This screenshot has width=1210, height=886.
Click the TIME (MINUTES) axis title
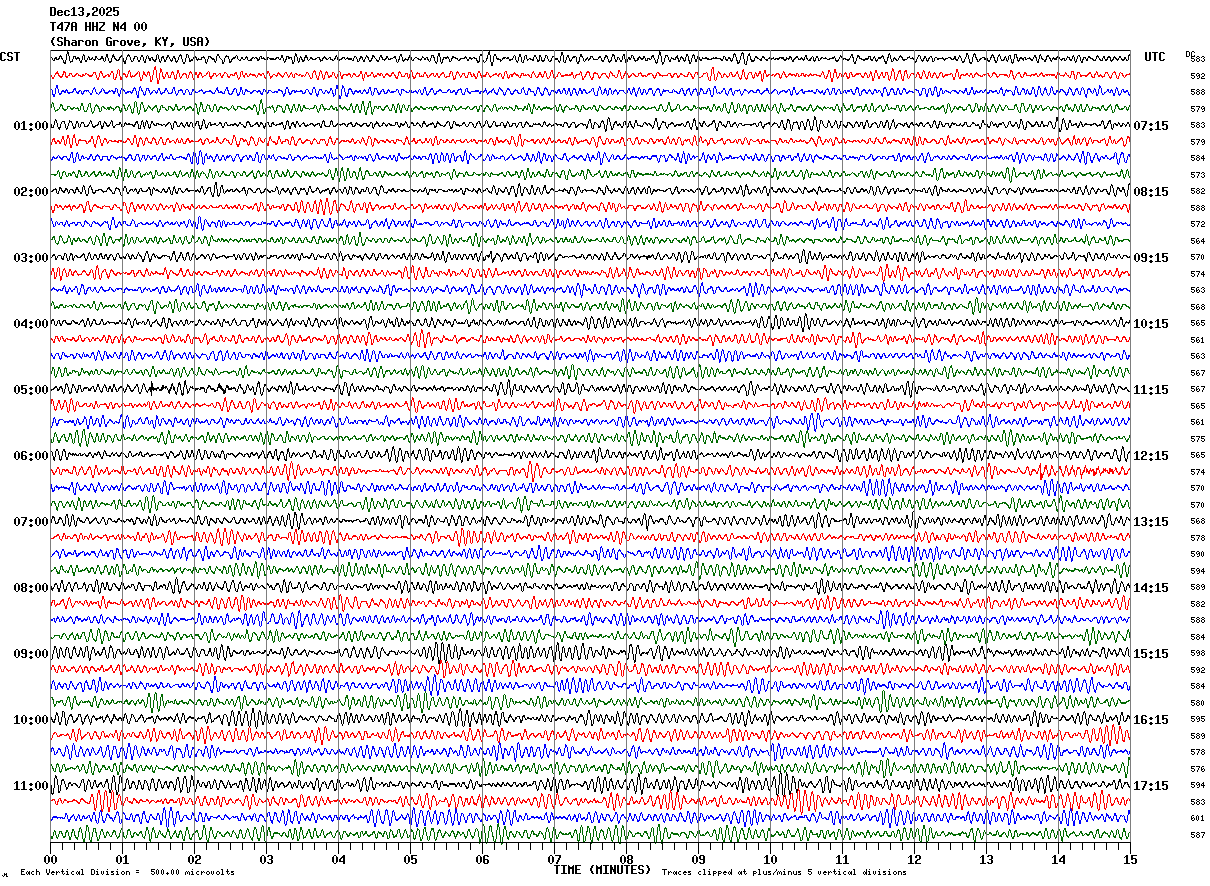click(602, 870)
